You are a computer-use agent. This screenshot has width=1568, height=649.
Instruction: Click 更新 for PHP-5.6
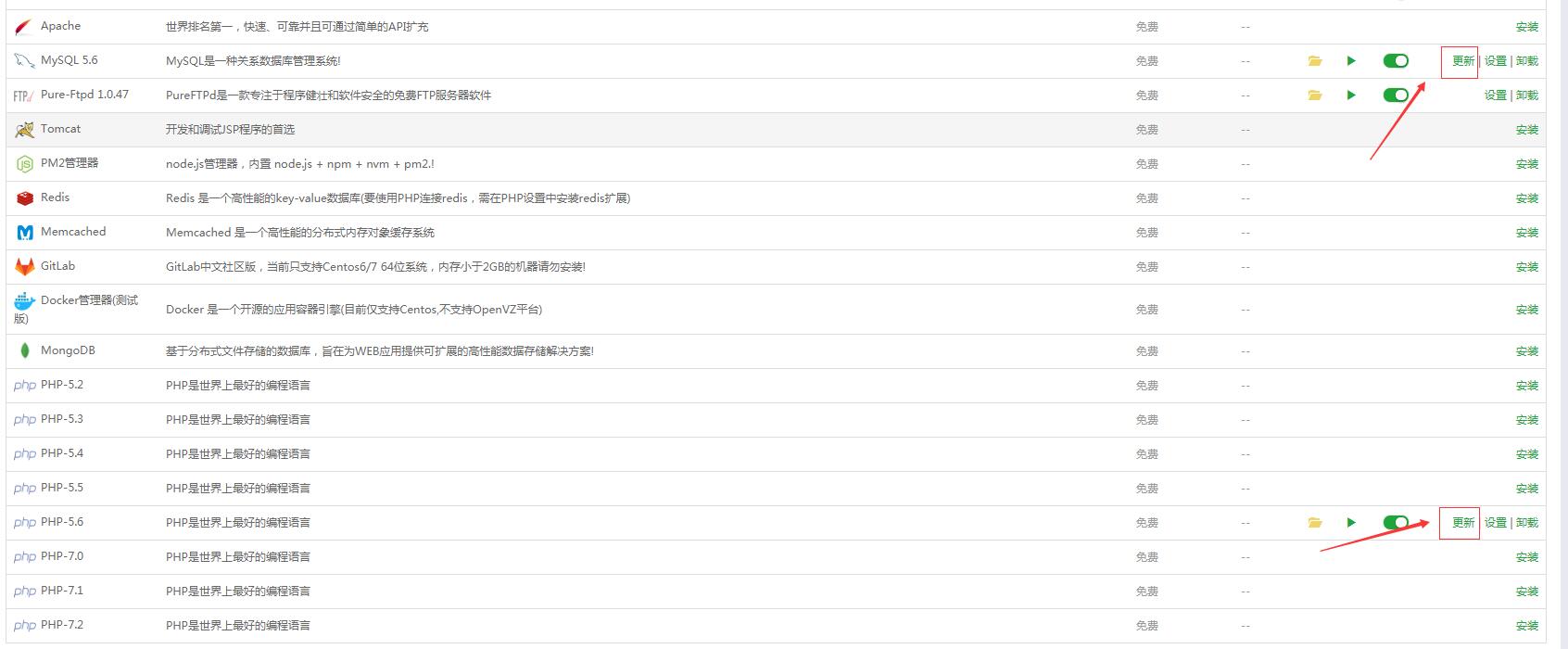point(1462,523)
